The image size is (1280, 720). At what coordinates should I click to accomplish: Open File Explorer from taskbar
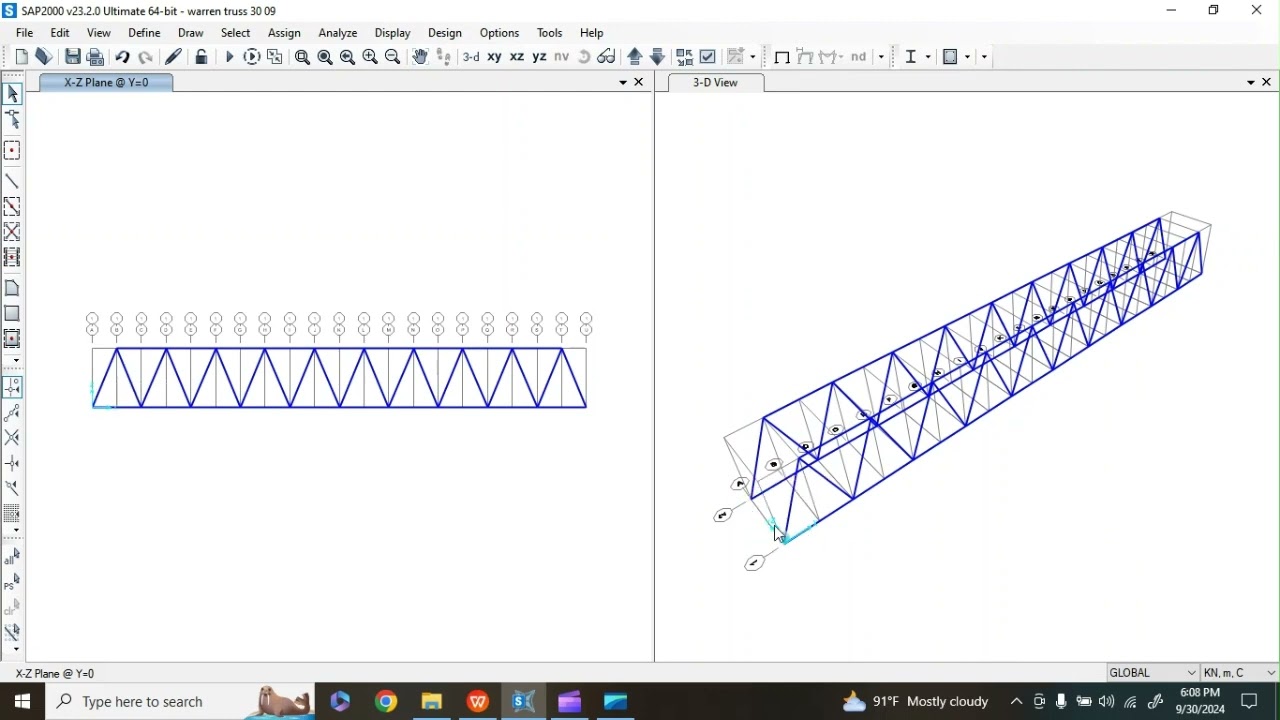pyautogui.click(x=432, y=702)
